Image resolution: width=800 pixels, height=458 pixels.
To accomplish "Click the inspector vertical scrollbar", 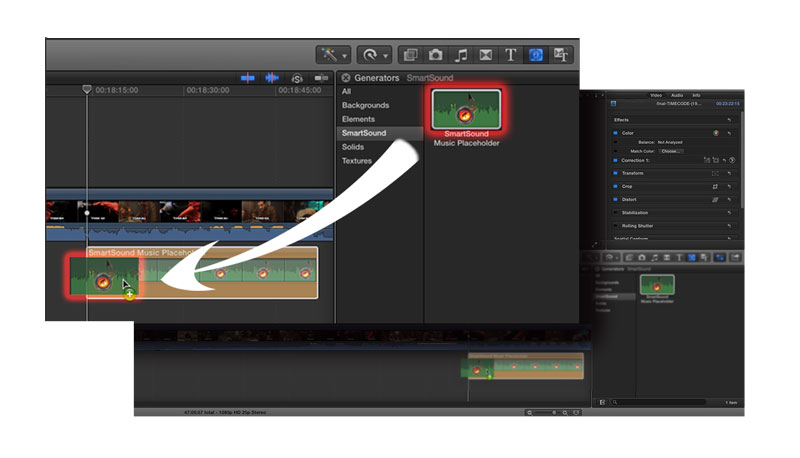I will 741,159.
